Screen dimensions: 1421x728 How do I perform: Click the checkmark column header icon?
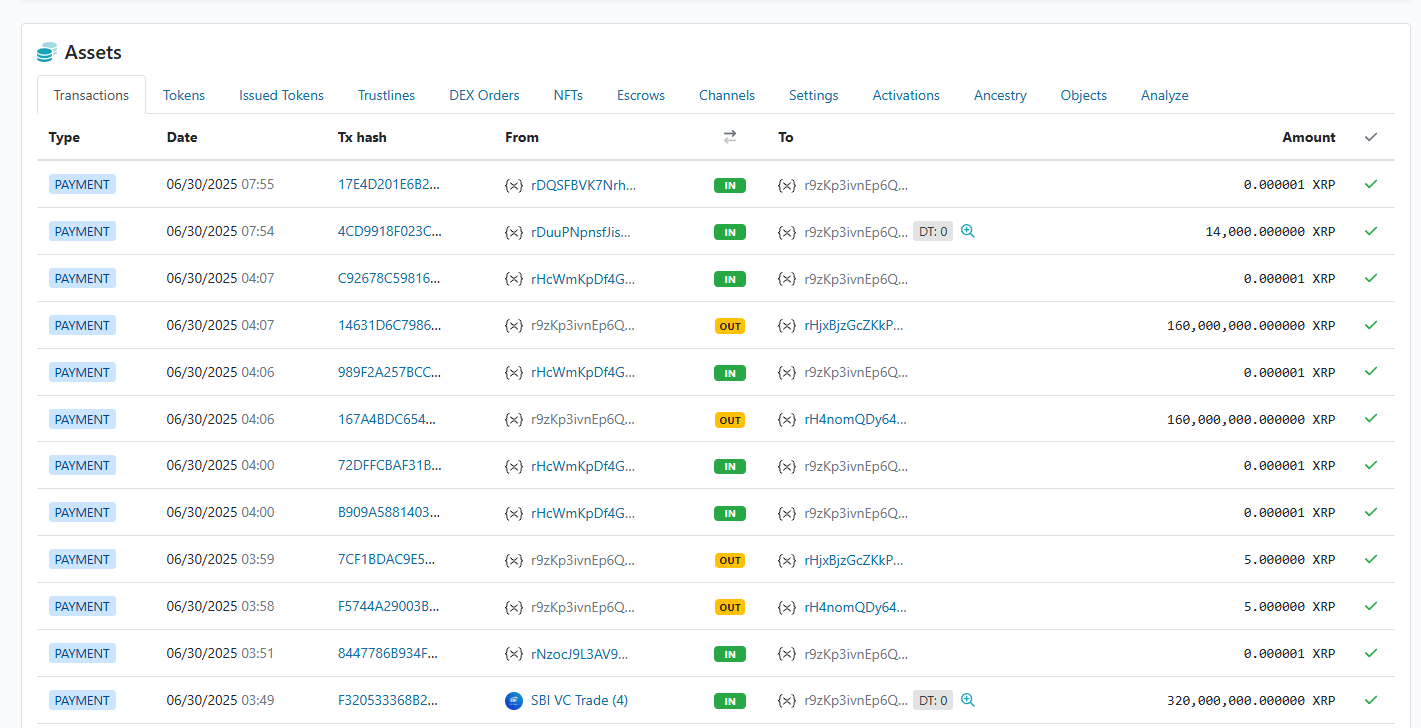(1371, 137)
